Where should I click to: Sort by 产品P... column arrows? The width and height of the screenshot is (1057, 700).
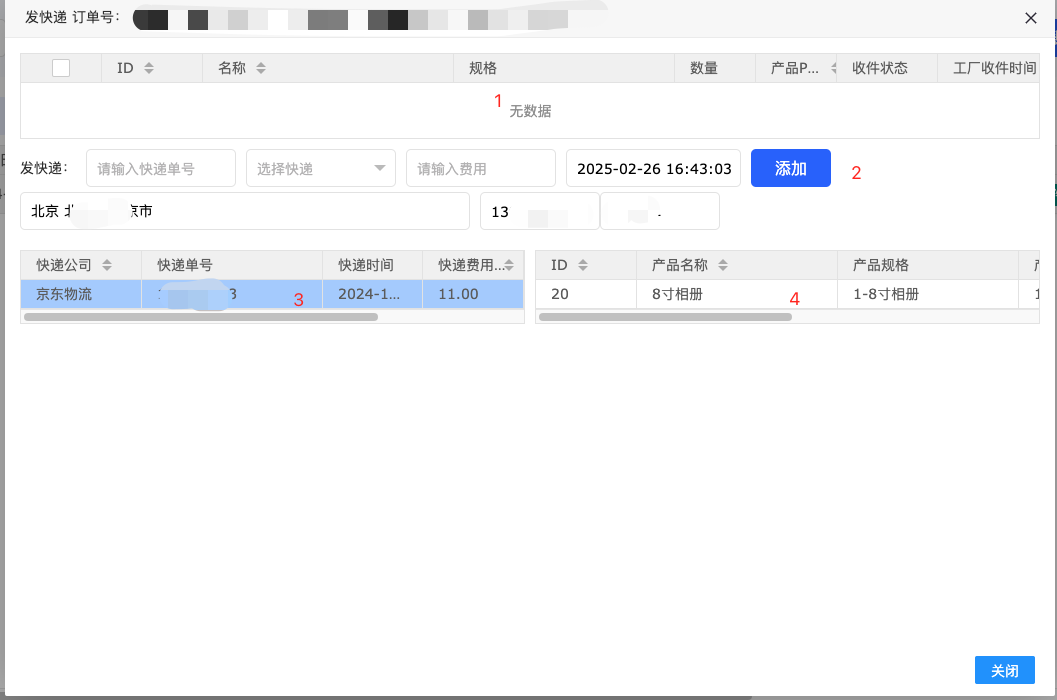[833, 68]
